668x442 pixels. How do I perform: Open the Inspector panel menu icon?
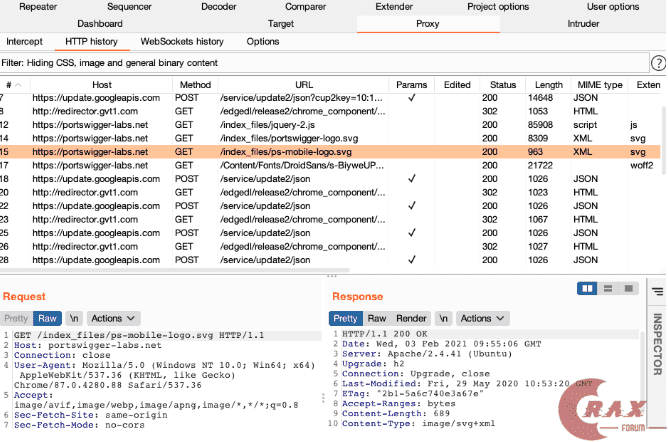[x=658, y=291]
